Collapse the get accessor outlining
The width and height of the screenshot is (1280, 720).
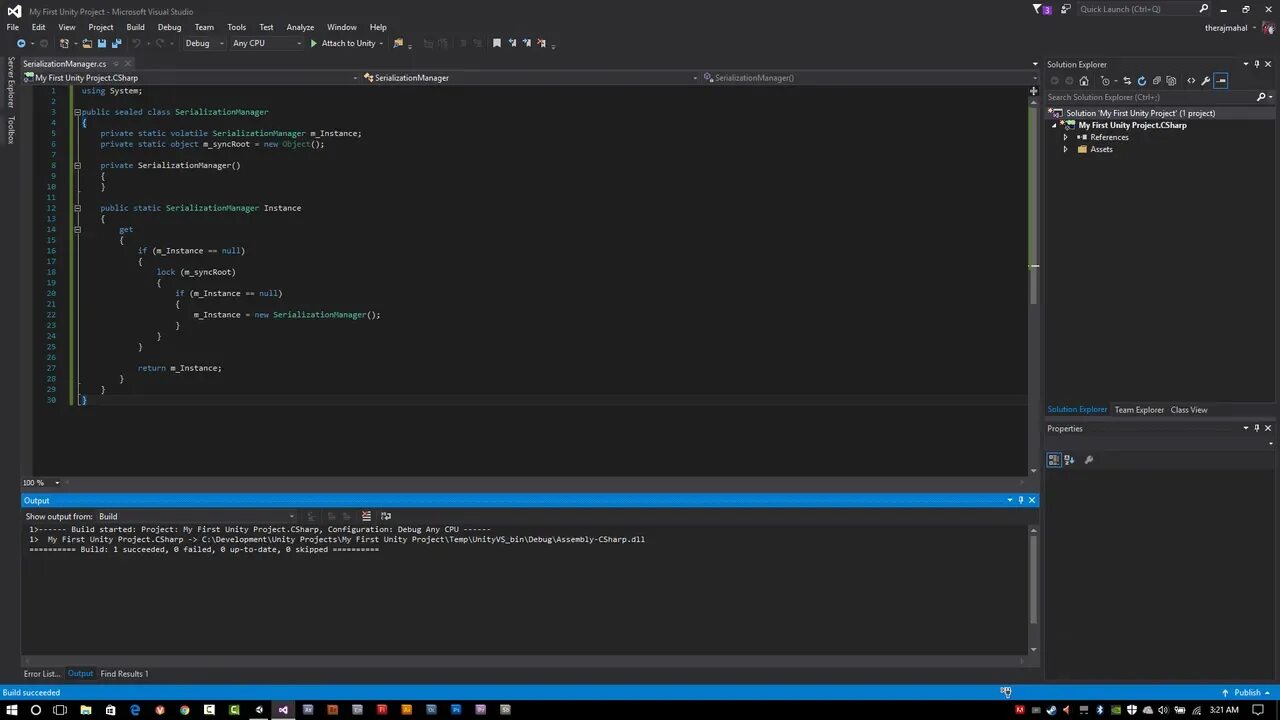pyautogui.click(x=77, y=229)
